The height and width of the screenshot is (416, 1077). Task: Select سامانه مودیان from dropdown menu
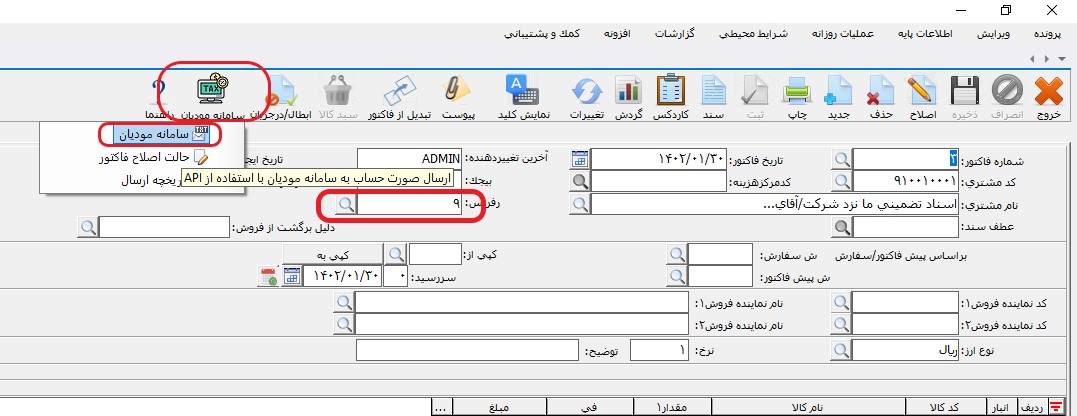[160, 134]
